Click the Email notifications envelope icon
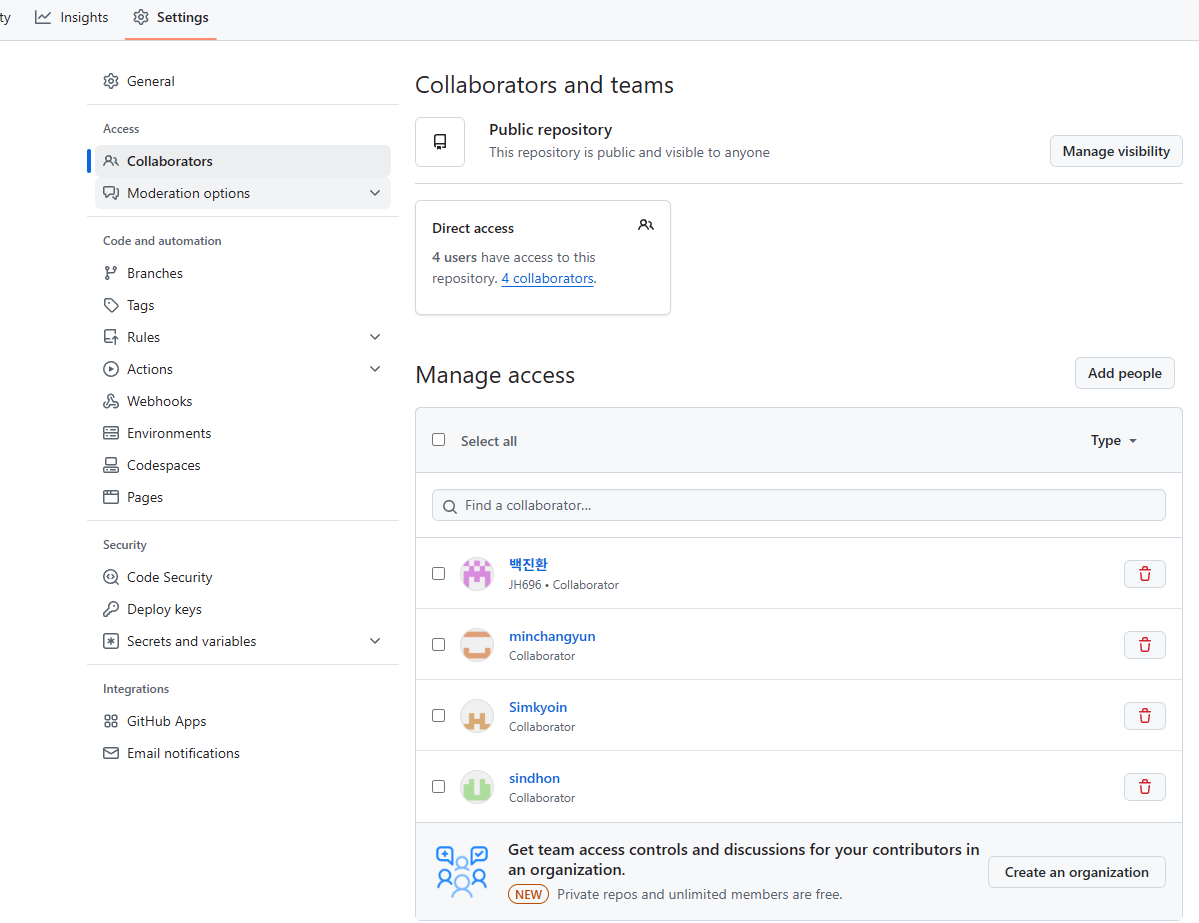 click(x=111, y=753)
